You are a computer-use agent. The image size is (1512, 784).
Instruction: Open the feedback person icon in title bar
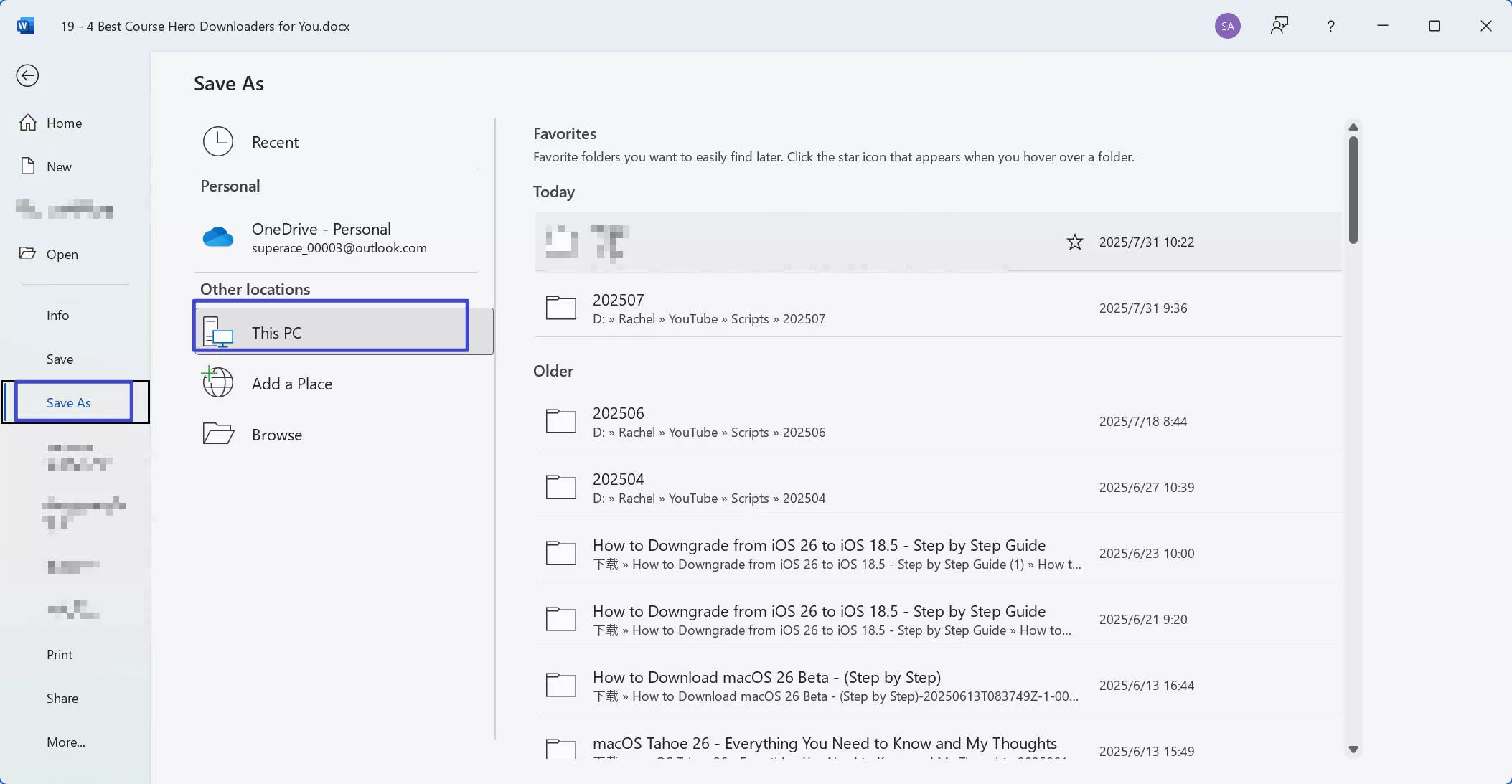(1279, 26)
